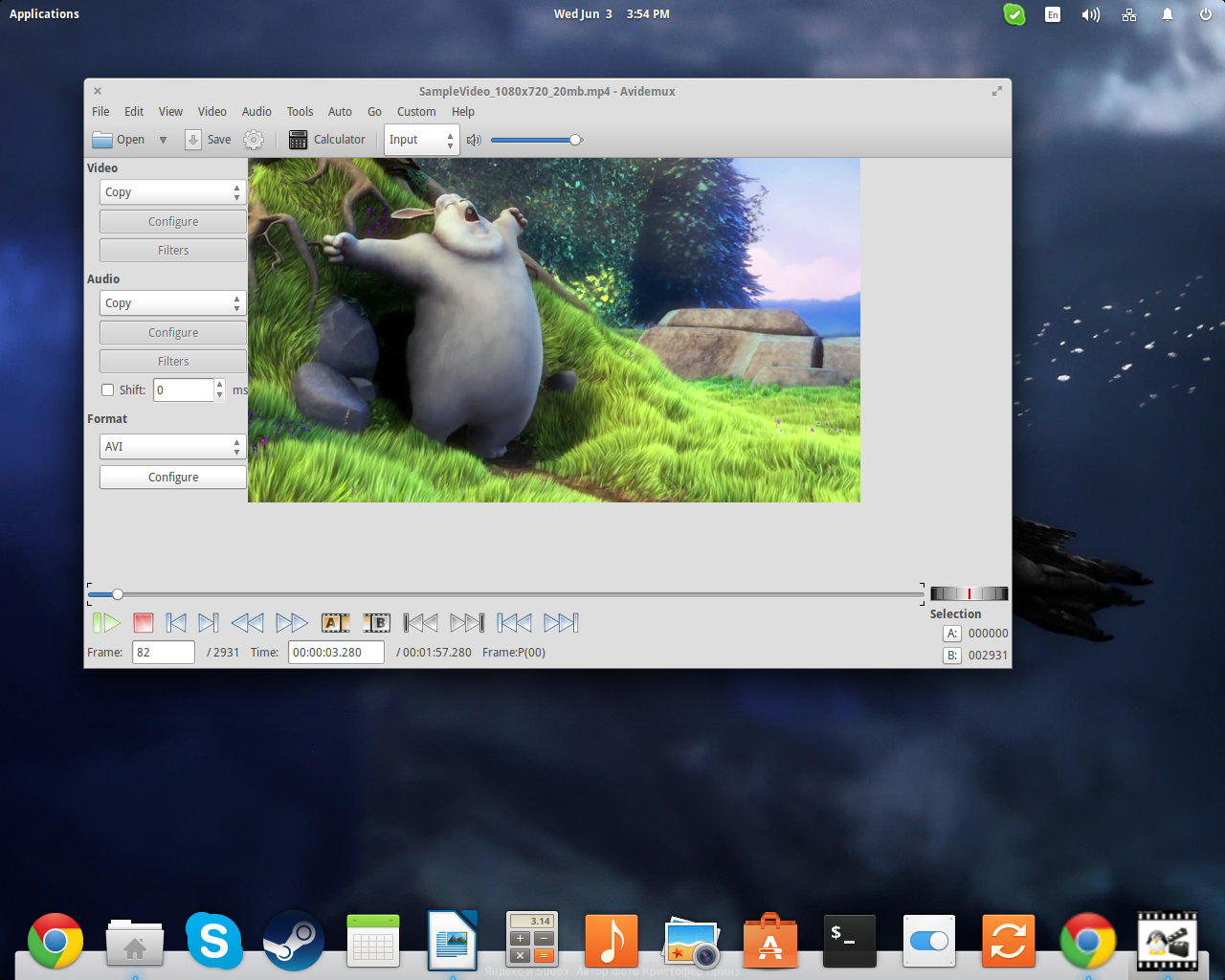1225x980 pixels.
Task: Mute audio using speaker icon
Action: click(474, 140)
